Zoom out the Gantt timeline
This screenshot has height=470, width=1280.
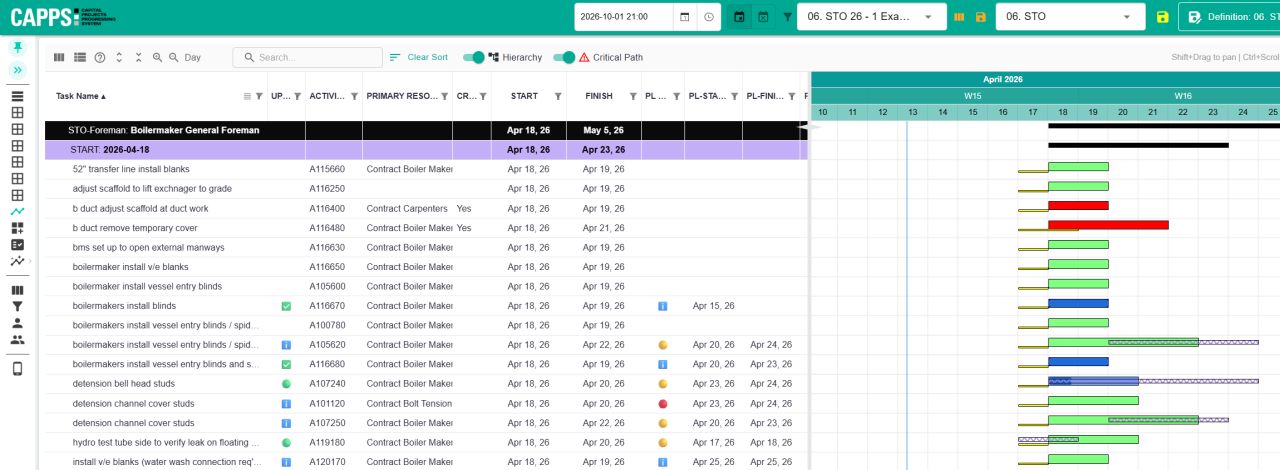(174, 57)
